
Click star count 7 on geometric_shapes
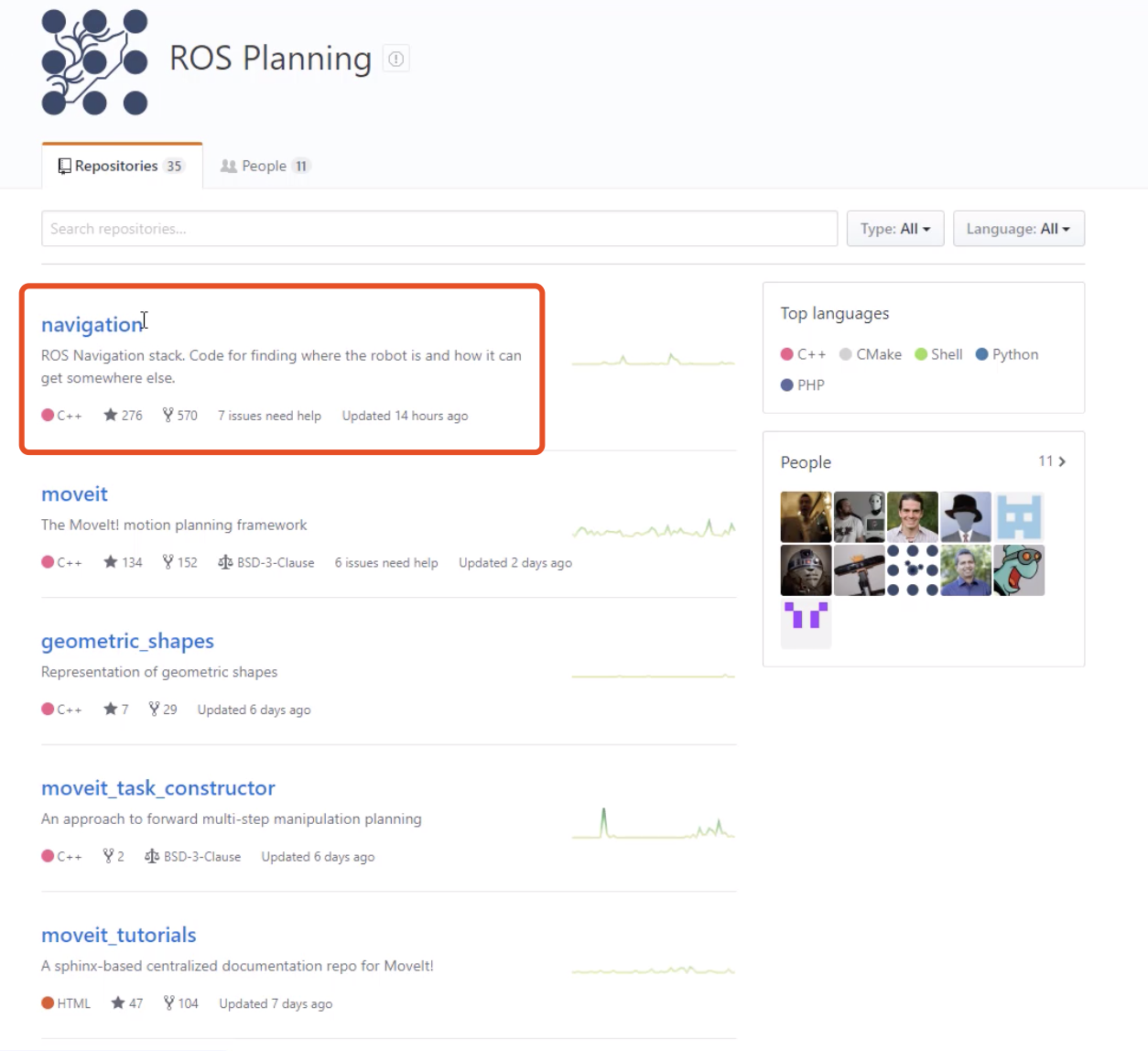(x=115, y=710)
